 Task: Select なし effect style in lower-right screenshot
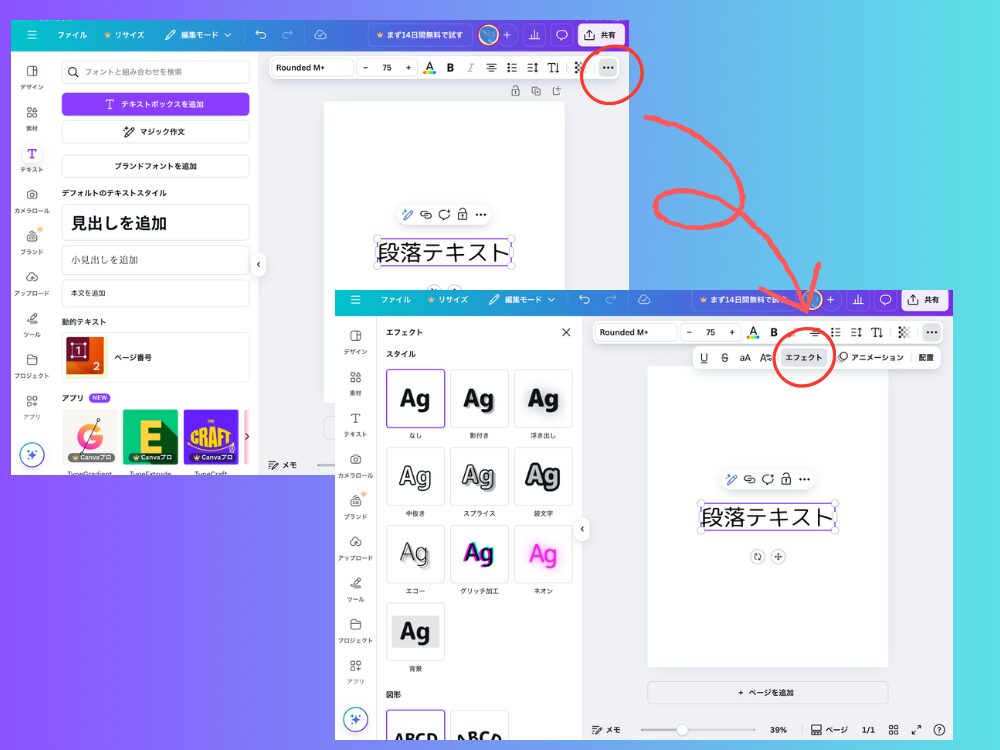coord(415,399)
